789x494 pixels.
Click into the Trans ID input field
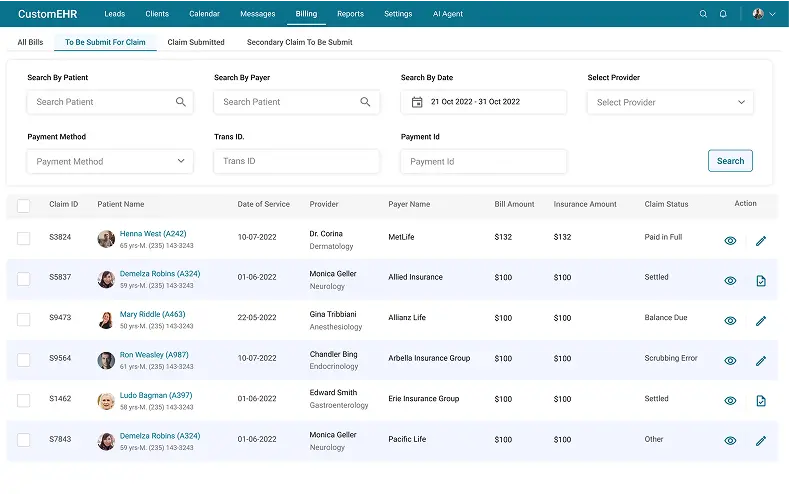pos(296,161)
